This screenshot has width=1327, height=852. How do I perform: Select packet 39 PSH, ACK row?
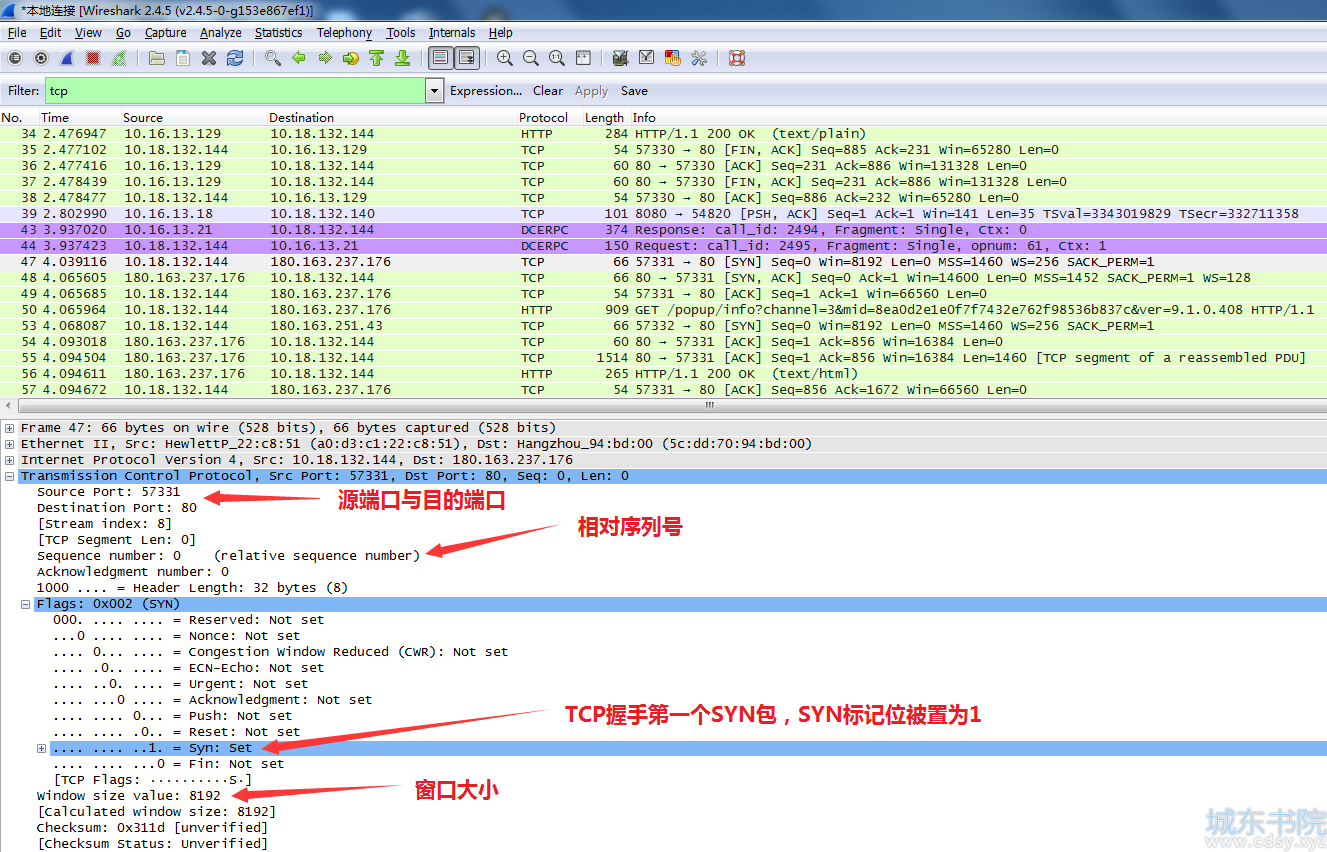coord(663,214)
